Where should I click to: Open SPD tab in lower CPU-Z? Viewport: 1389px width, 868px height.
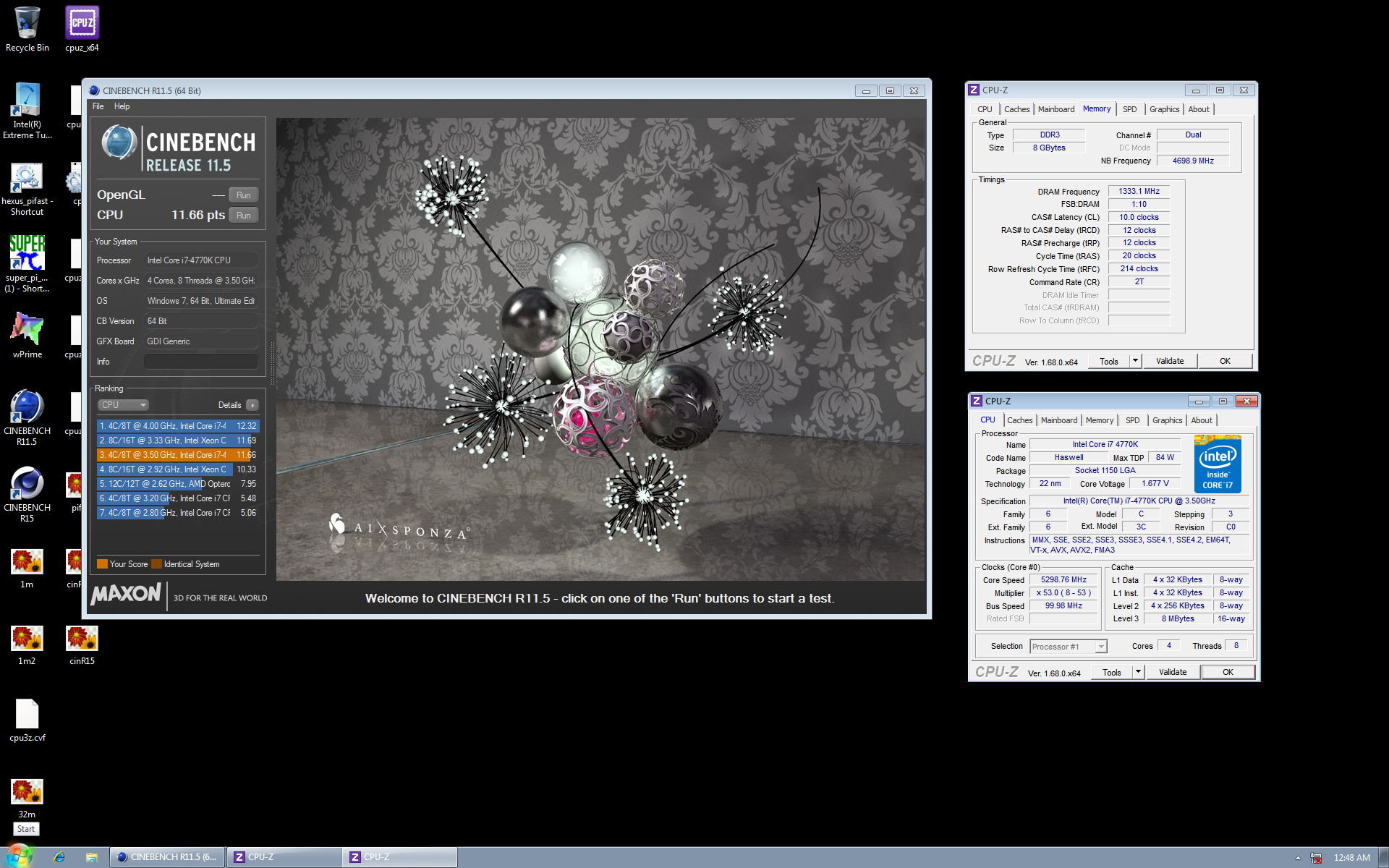(x=1133, y=420)
